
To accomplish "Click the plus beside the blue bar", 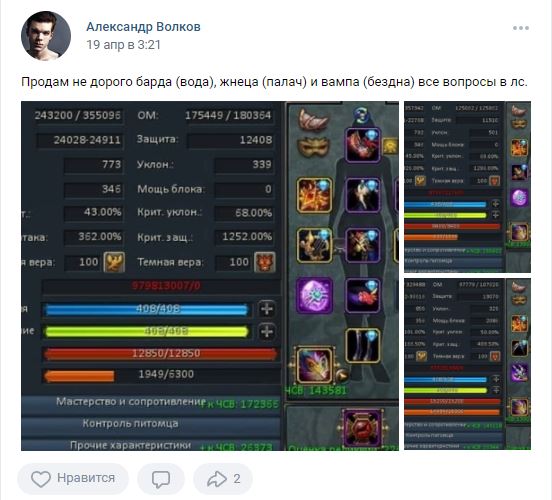I will pos(266,309).
